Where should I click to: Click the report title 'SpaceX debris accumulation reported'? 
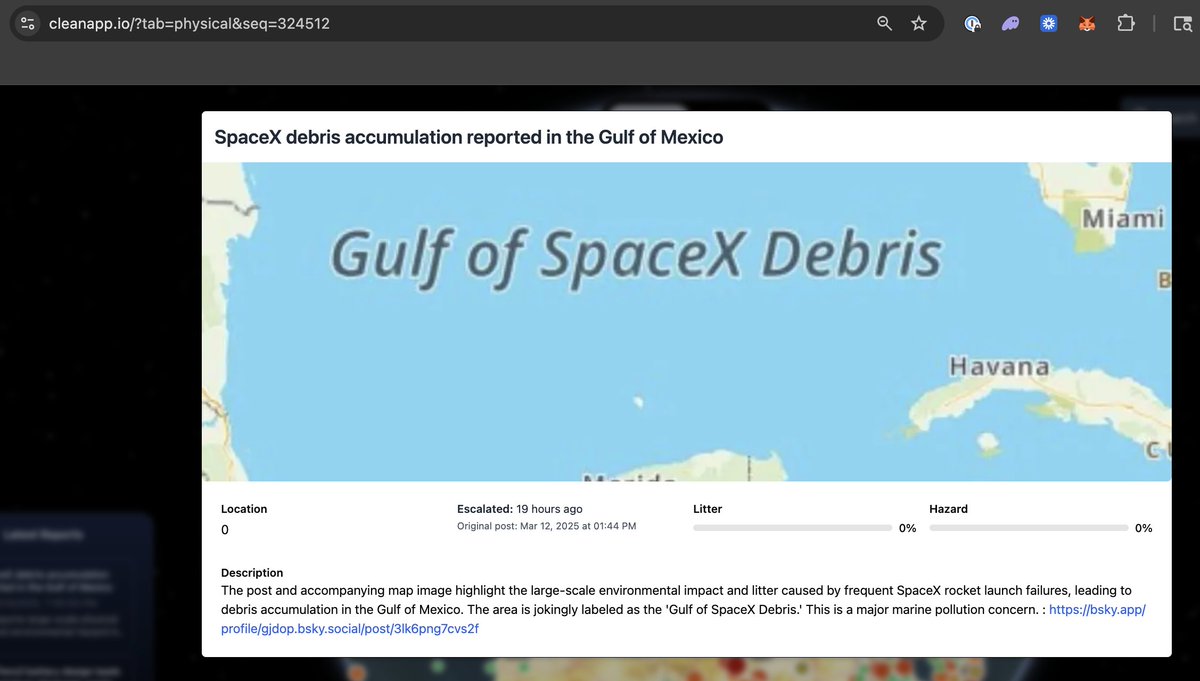pos(468,137)
